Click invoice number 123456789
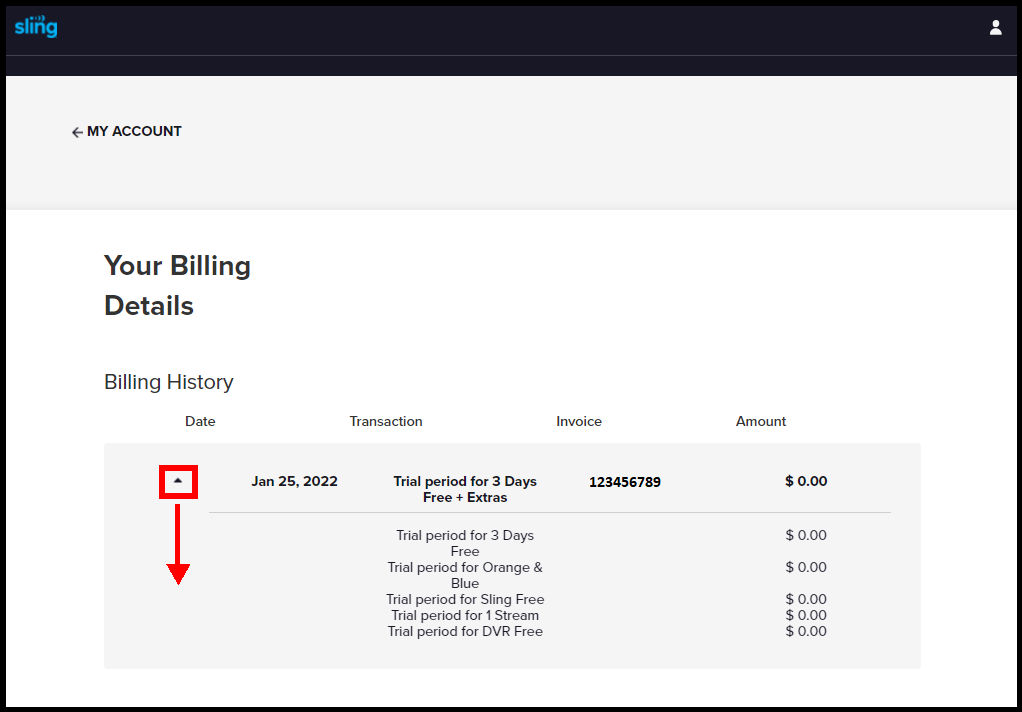 click(625, 482)
